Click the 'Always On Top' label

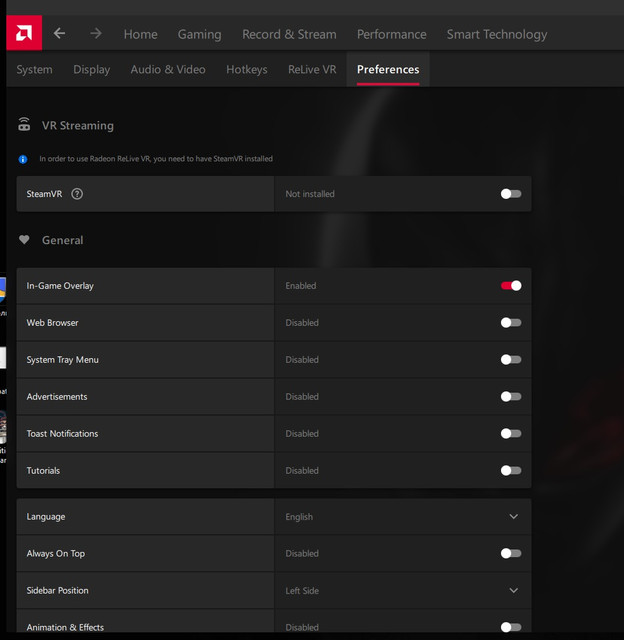(56, 553)
